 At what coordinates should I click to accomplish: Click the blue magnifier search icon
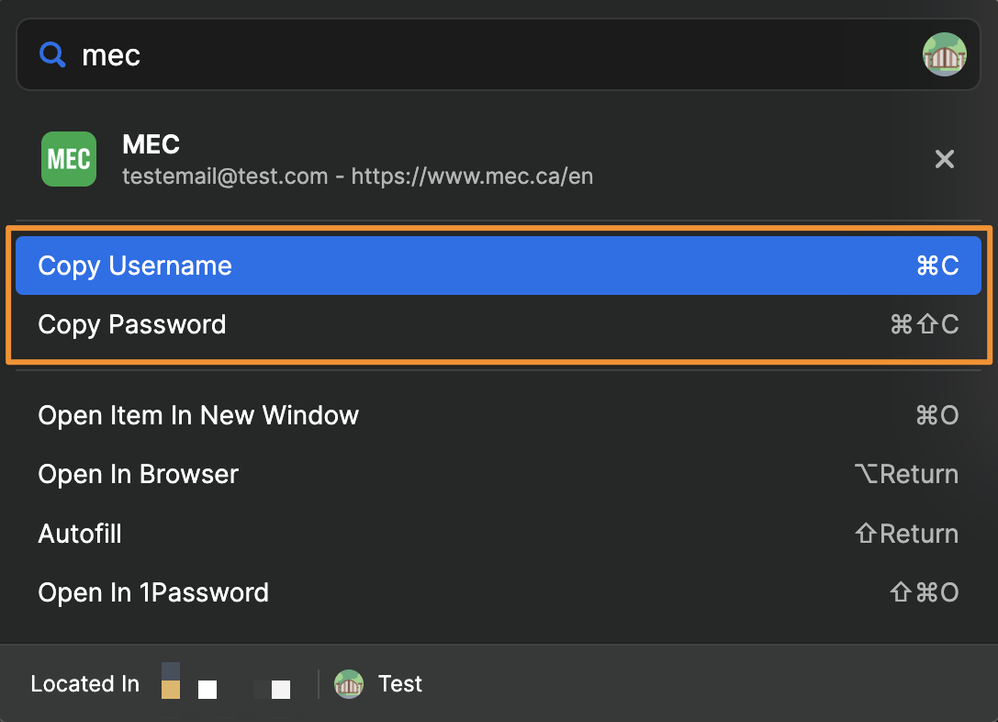(x=52, y=55)
